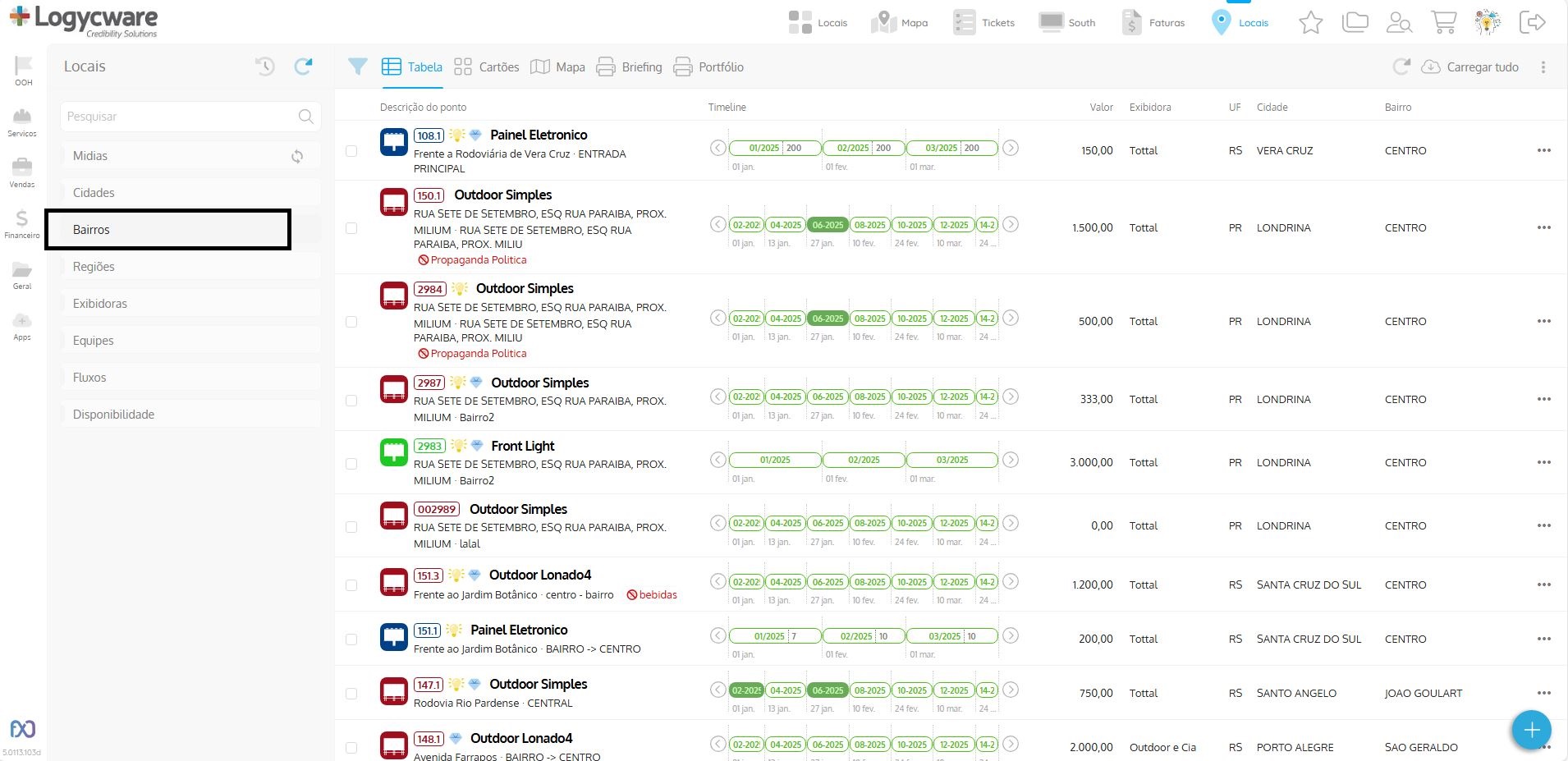Image resolution: width=1568 pixels, height=761 pixels.
Task: Click the history clock icon in Locais panel
Action: (x=264, y=66)
